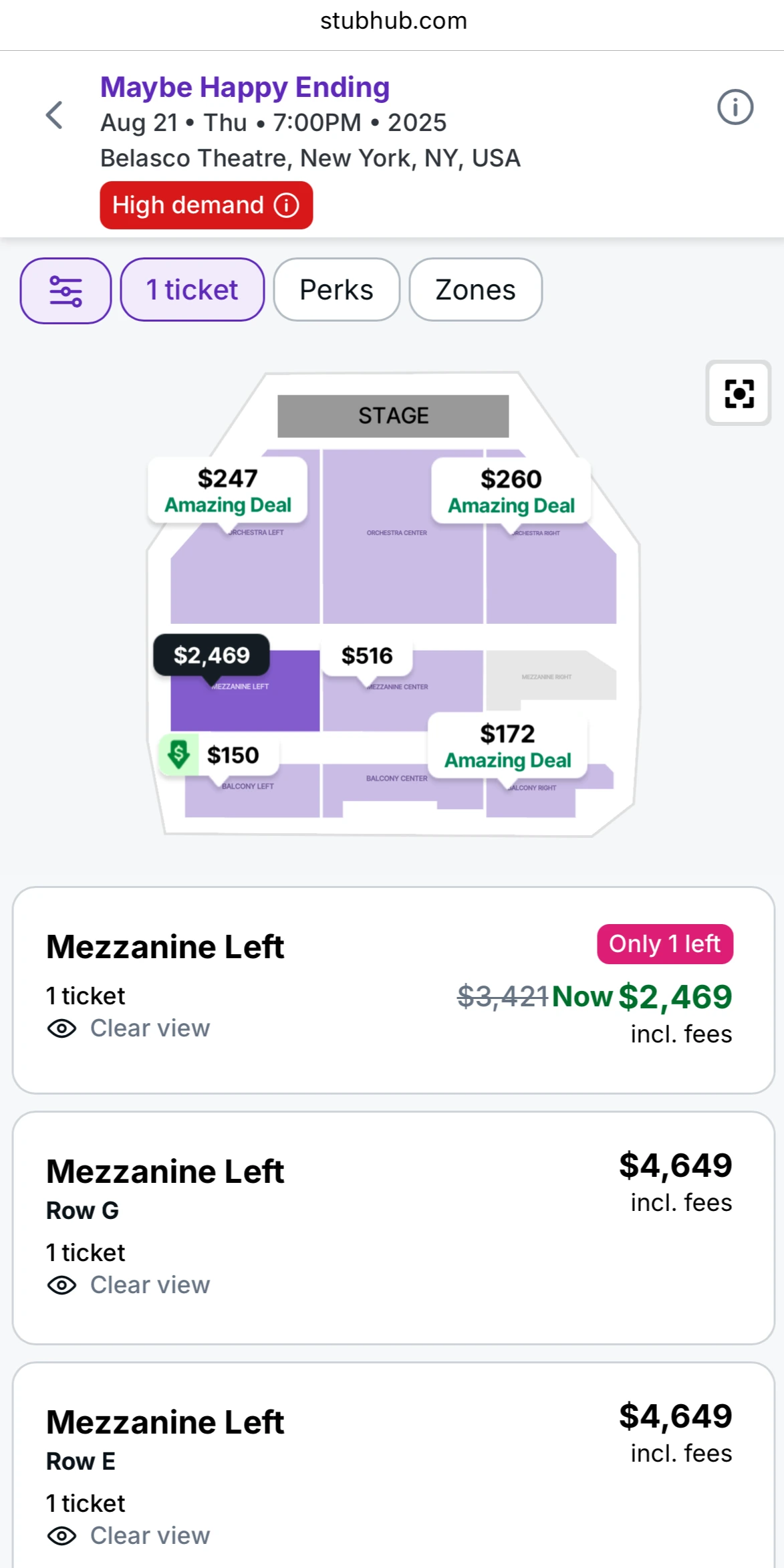Select the $2,469 Mezzanine Left price bubble

pyautogui.click(x=212, y=655)
